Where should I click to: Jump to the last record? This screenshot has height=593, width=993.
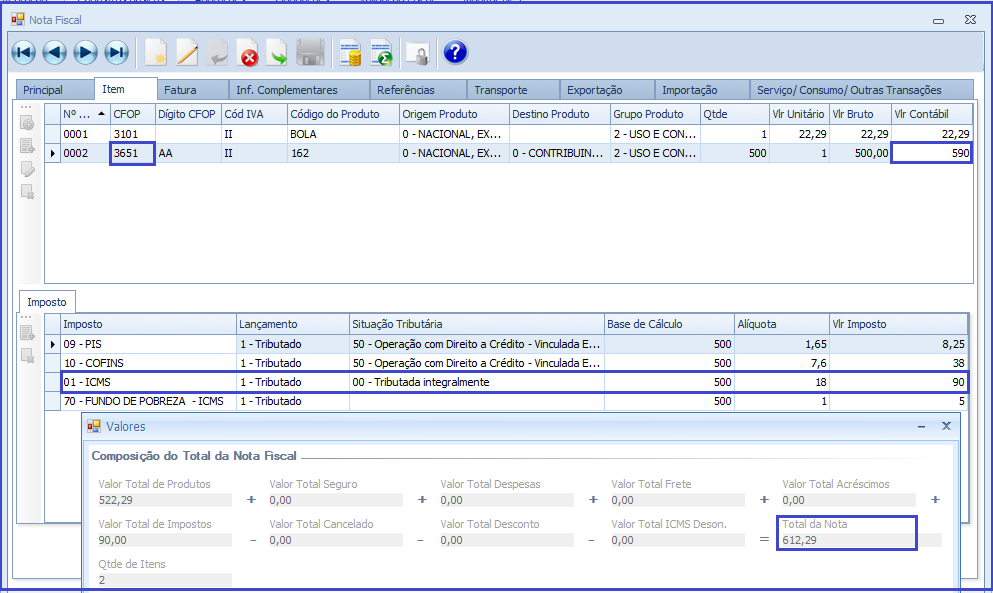[117, 53]
